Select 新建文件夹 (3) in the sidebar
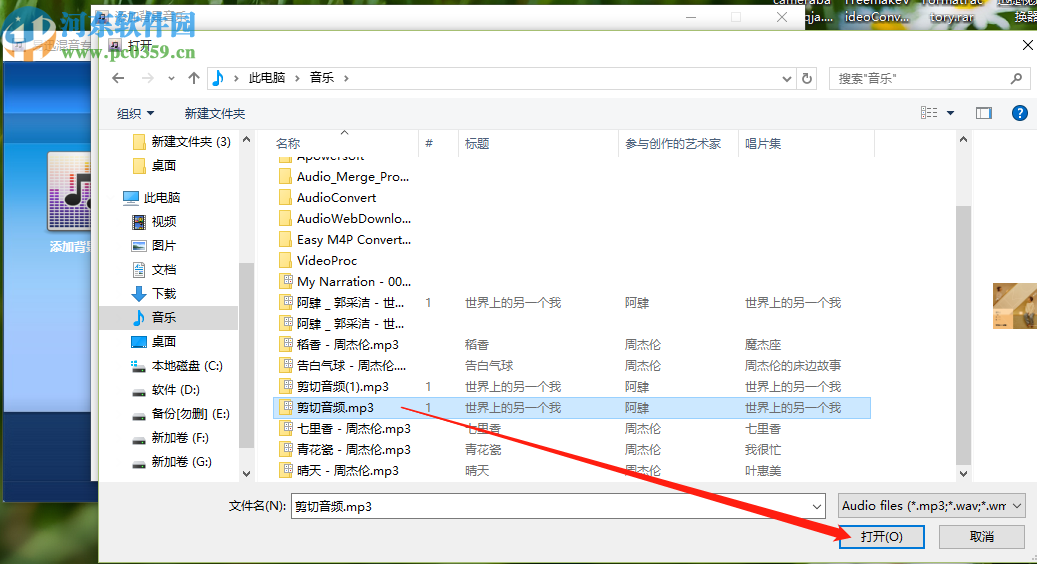Screen dimensions: 1037x564 point(182,141)
